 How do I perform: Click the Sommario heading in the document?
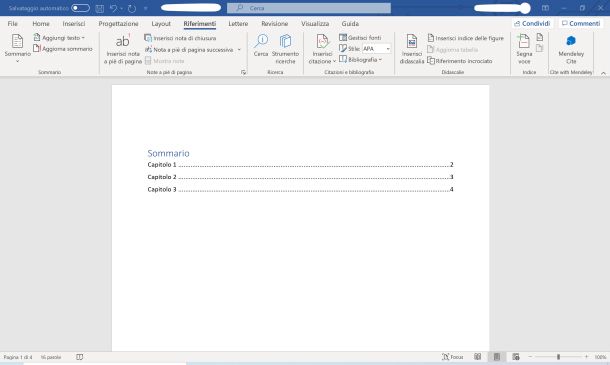168,153
